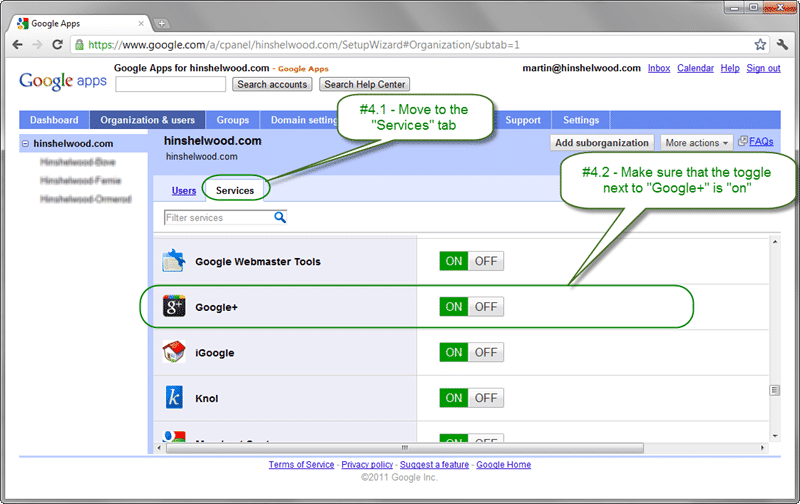This screenshot has height=504, width=800.
Task: Open the Privacy policy link
Action: 367,464
